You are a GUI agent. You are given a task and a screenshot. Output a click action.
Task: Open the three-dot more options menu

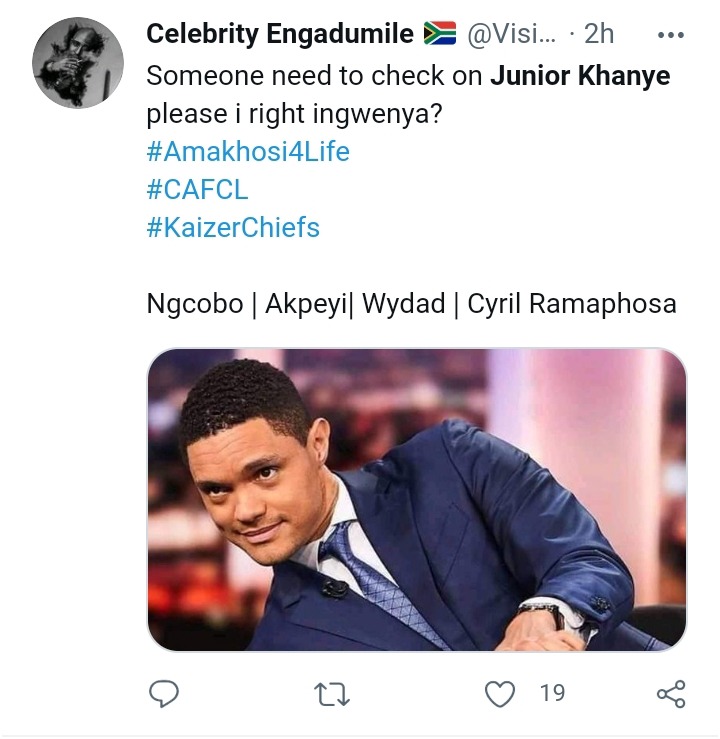(669, 33)
